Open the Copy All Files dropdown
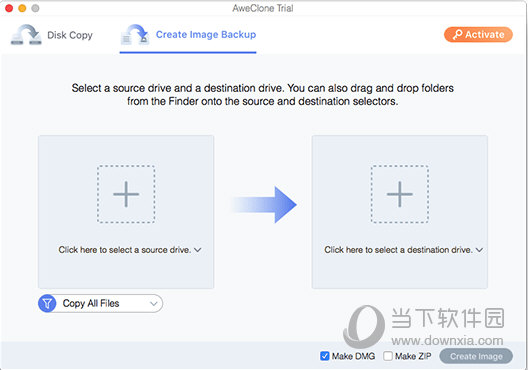Screen dimensions: 528x370 coord(100,303)
